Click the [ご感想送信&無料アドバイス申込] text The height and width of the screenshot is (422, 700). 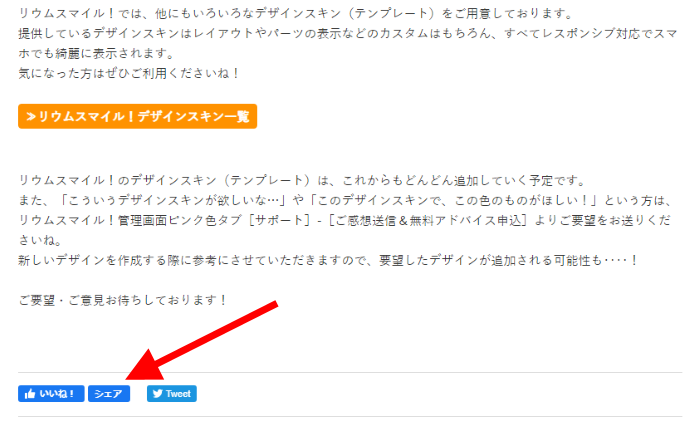click(x=428, y=220)
